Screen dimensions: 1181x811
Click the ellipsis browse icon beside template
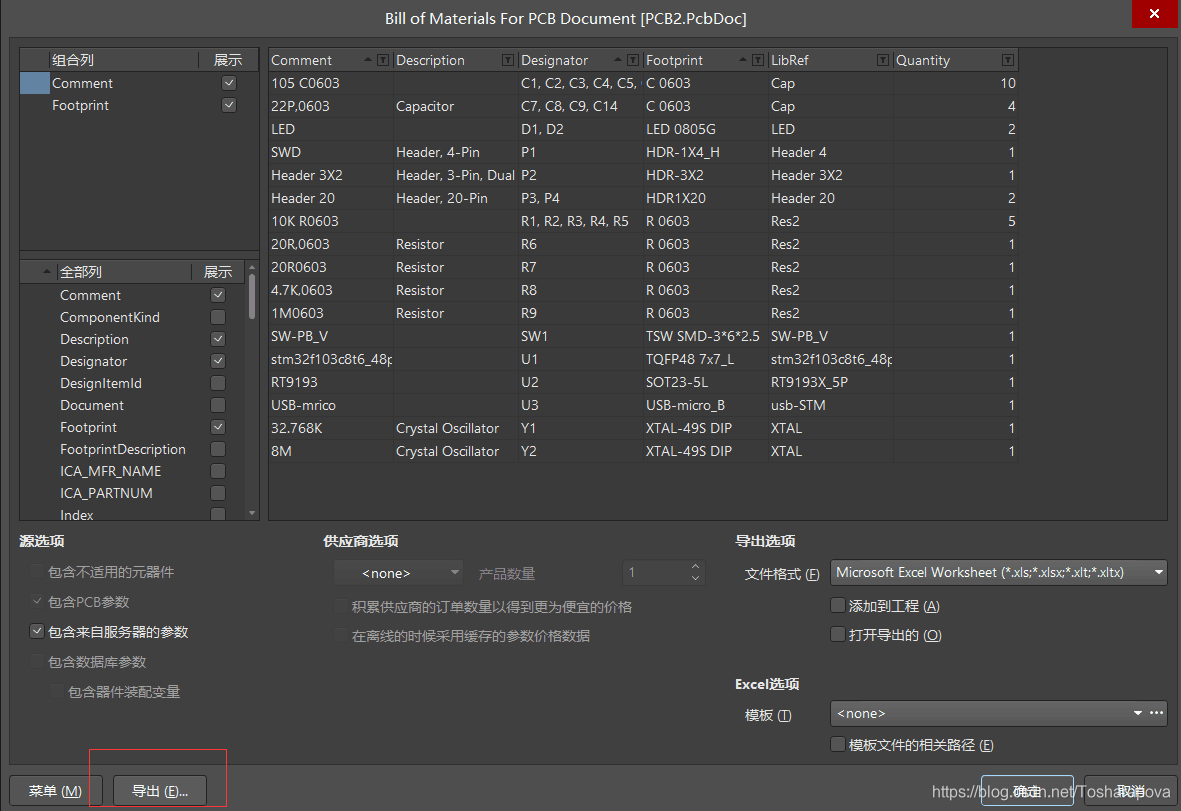click(x=1157, y=713)
